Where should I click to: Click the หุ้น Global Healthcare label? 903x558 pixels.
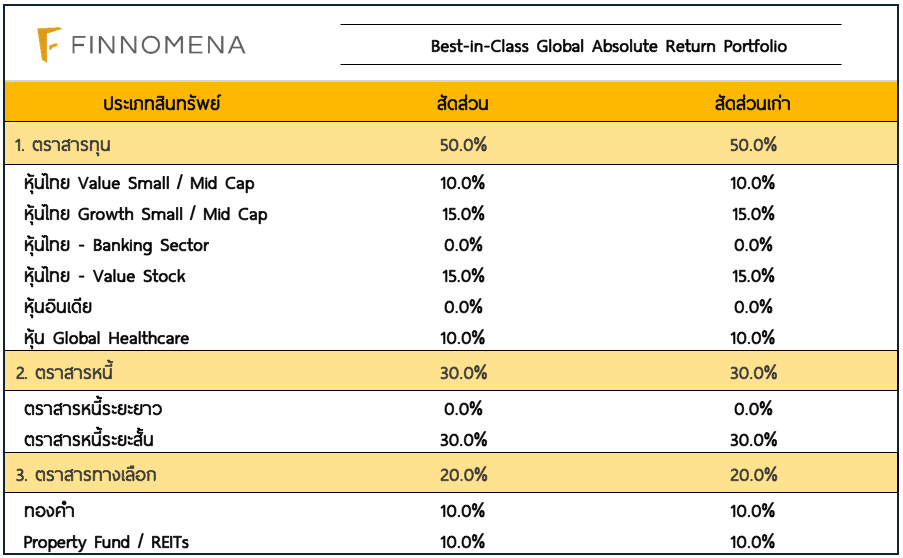pyautogui.click(x=106, y=338)
